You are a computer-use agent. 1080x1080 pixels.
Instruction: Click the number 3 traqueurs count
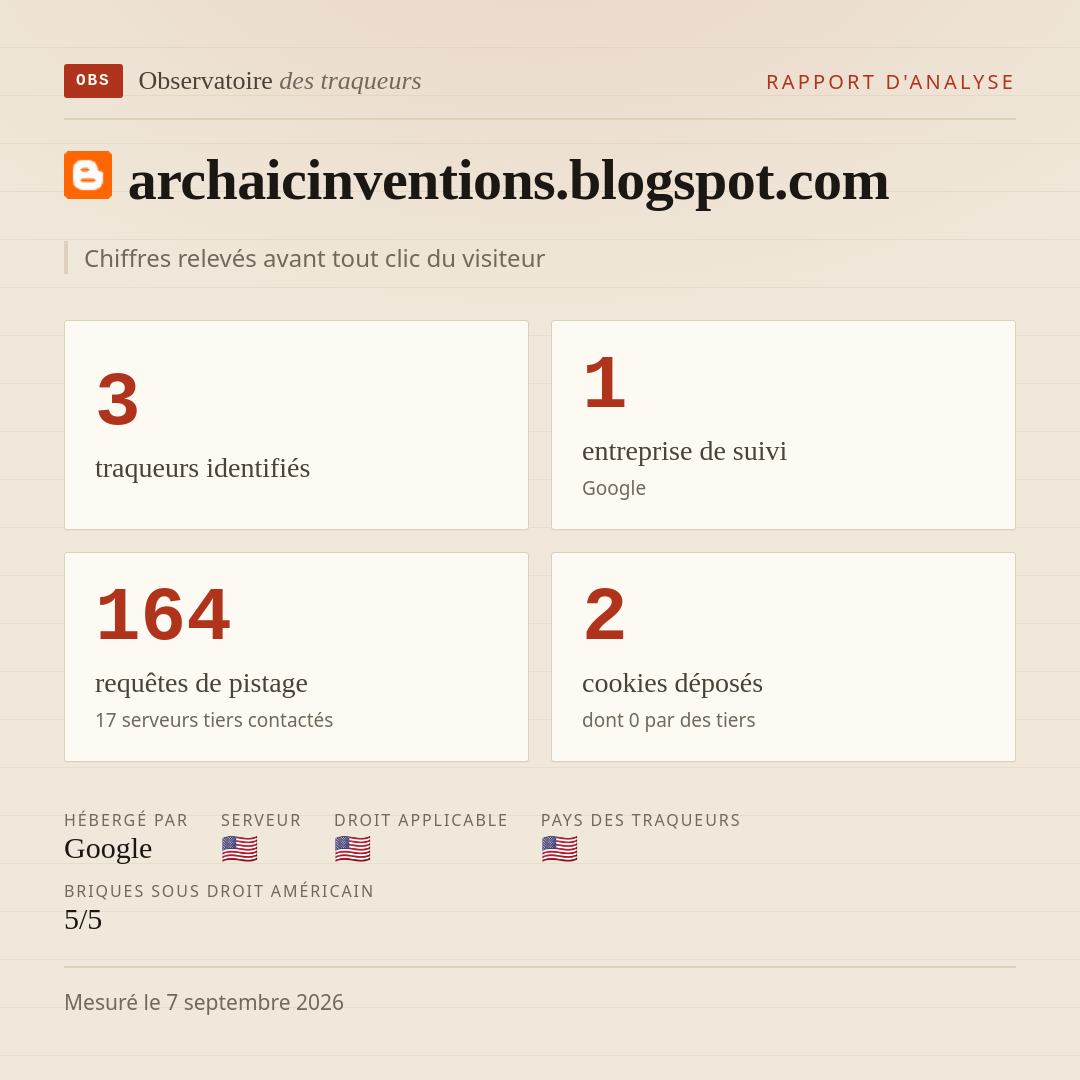coord(118,399)
